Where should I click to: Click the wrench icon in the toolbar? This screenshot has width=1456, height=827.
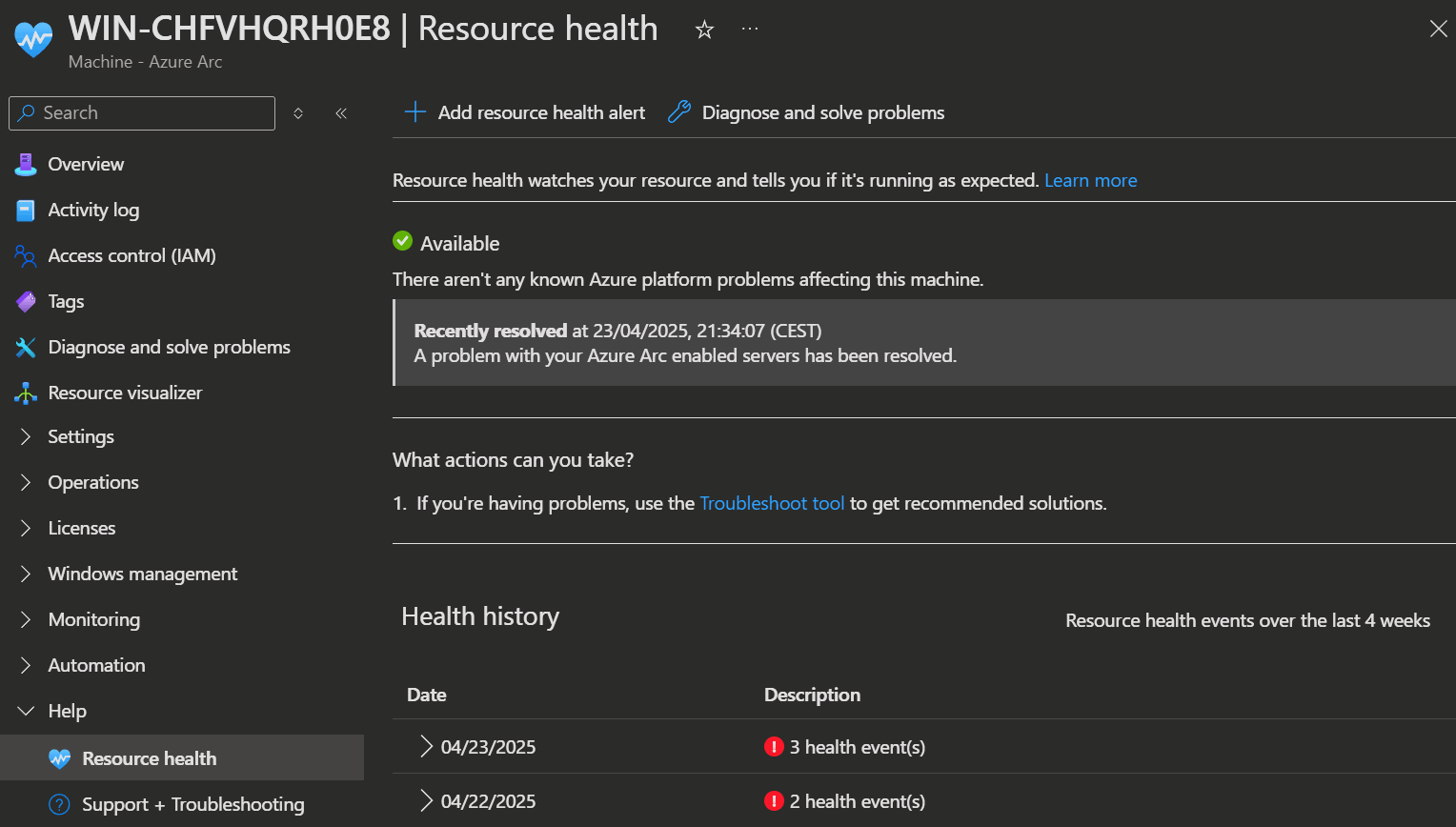click(679, 112)
